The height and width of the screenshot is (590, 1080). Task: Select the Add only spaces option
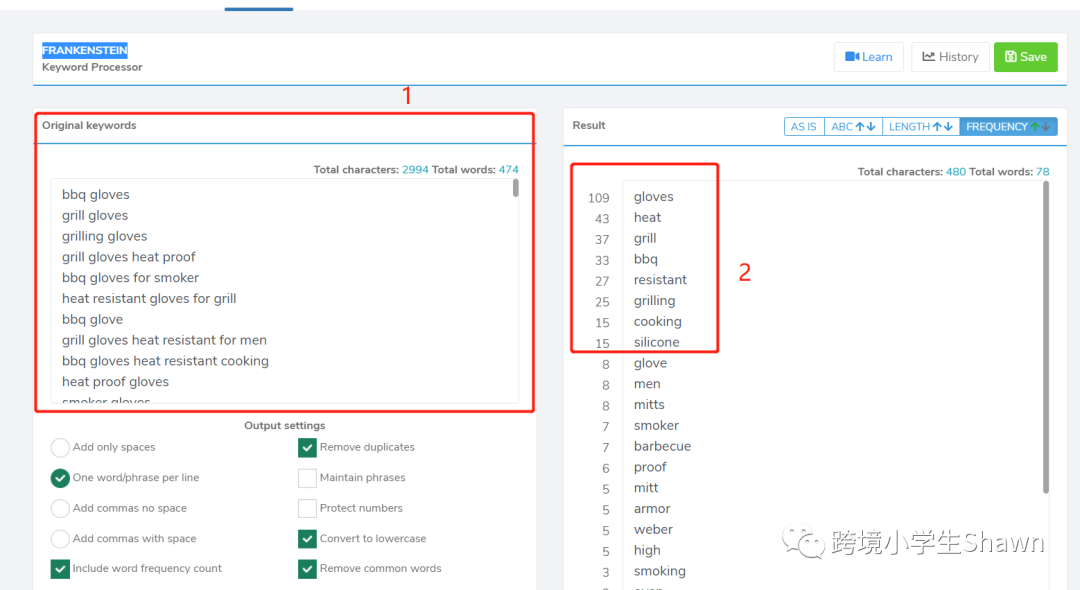click(60, 447)
